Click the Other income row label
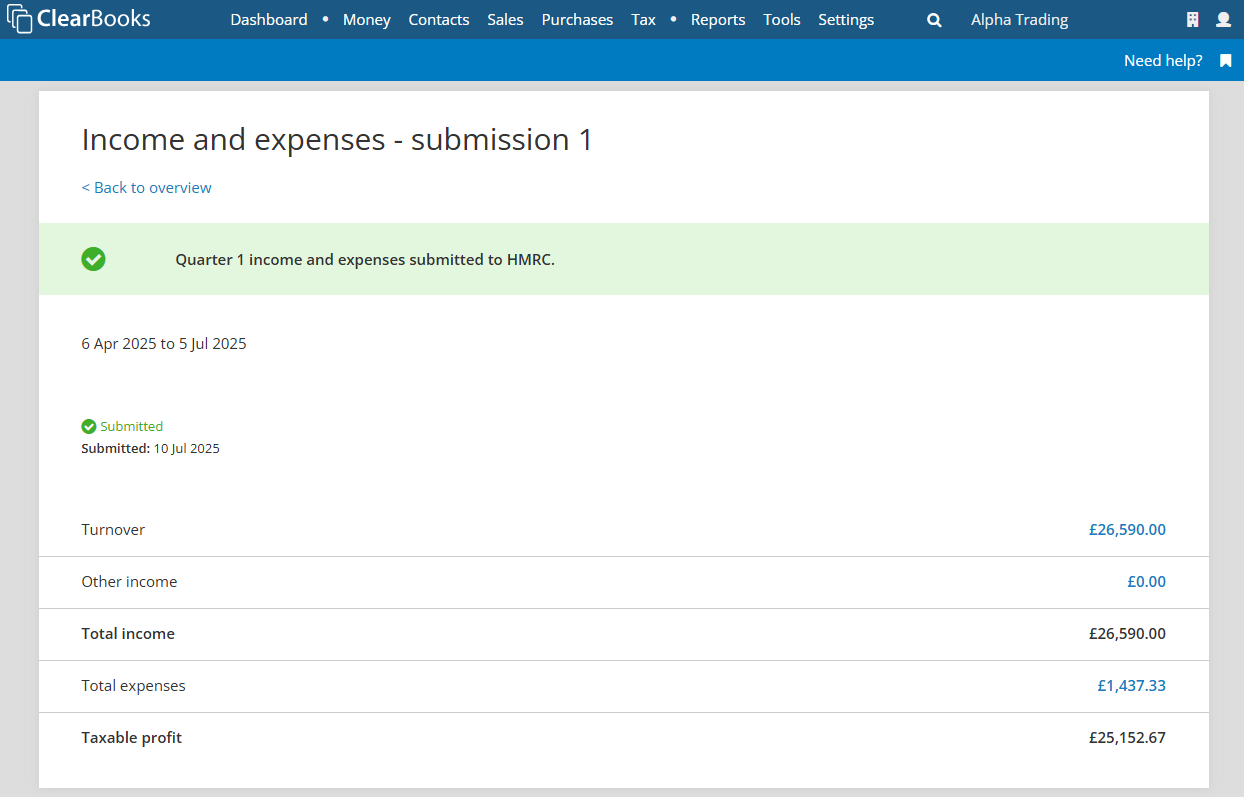 (129, 582)
